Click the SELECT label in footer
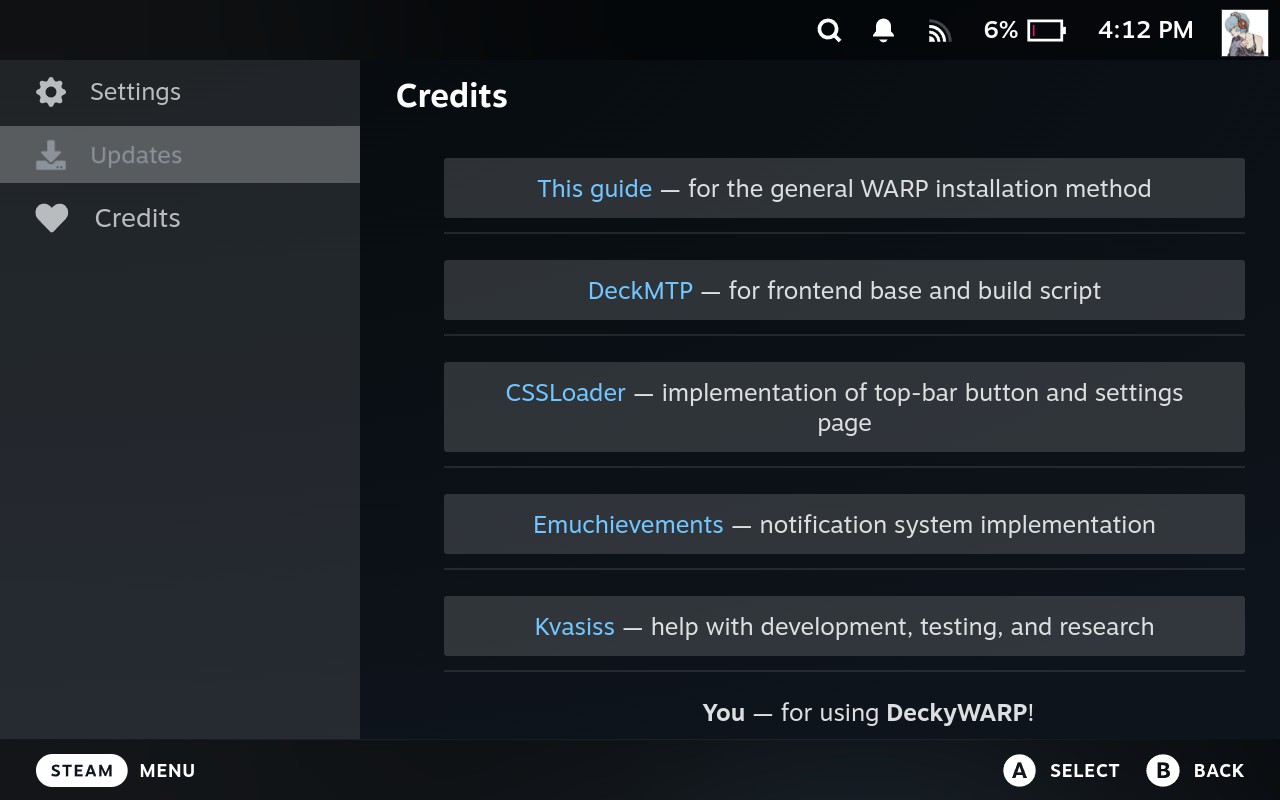1280x800 pixels. tap(1085, 771)
